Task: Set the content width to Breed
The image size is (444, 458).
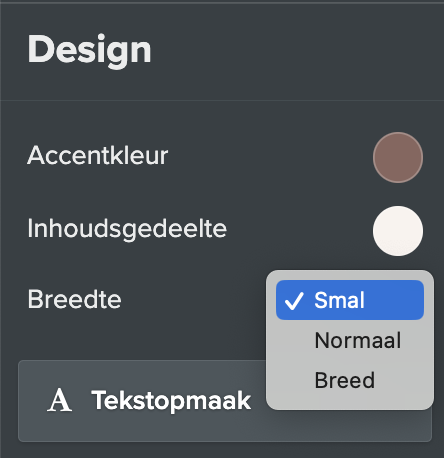Action: pos(350,380)
